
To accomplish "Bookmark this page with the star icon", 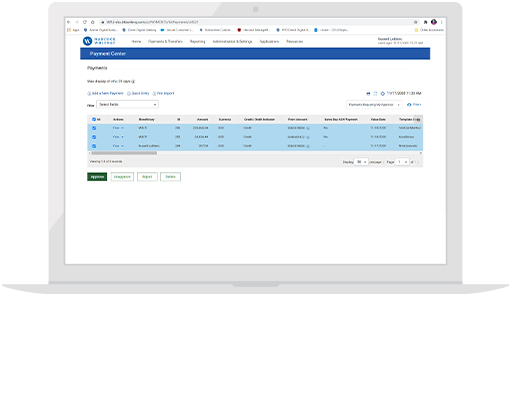I will [416, 22].
